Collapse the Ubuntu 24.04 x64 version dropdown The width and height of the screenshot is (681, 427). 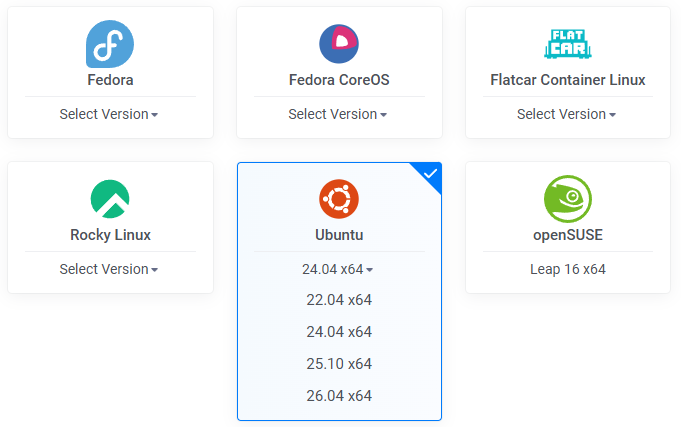click(x=338, y=269)
